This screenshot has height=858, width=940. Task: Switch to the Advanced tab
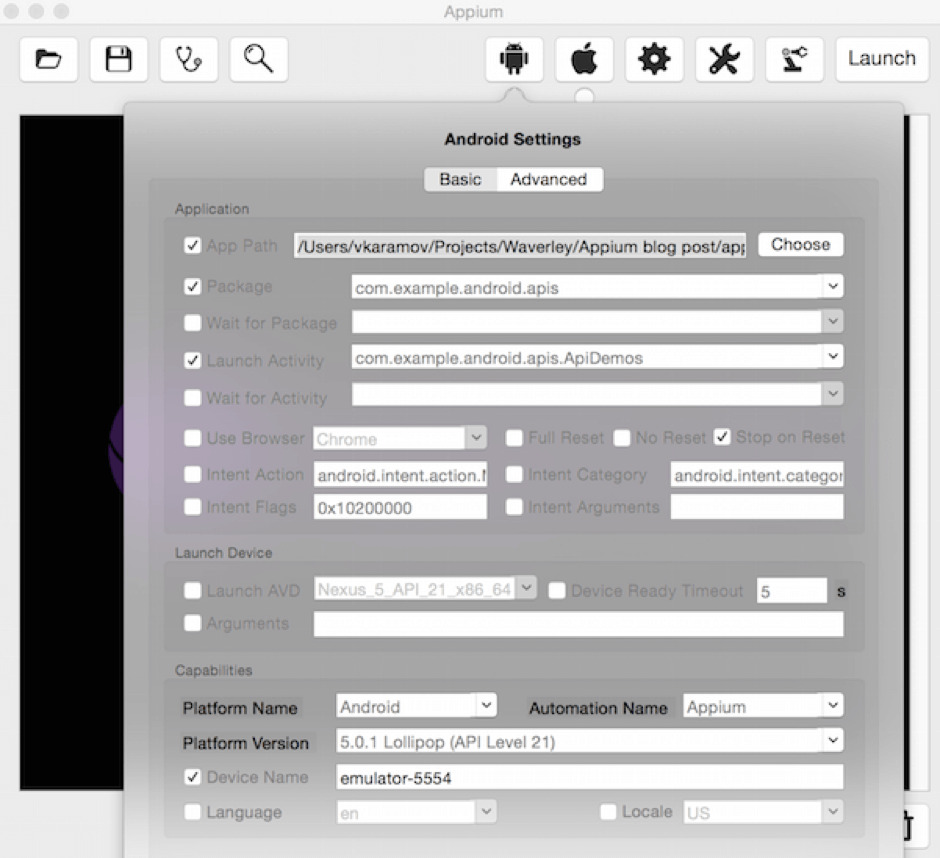pyautogui.click(x=549, y=179)
